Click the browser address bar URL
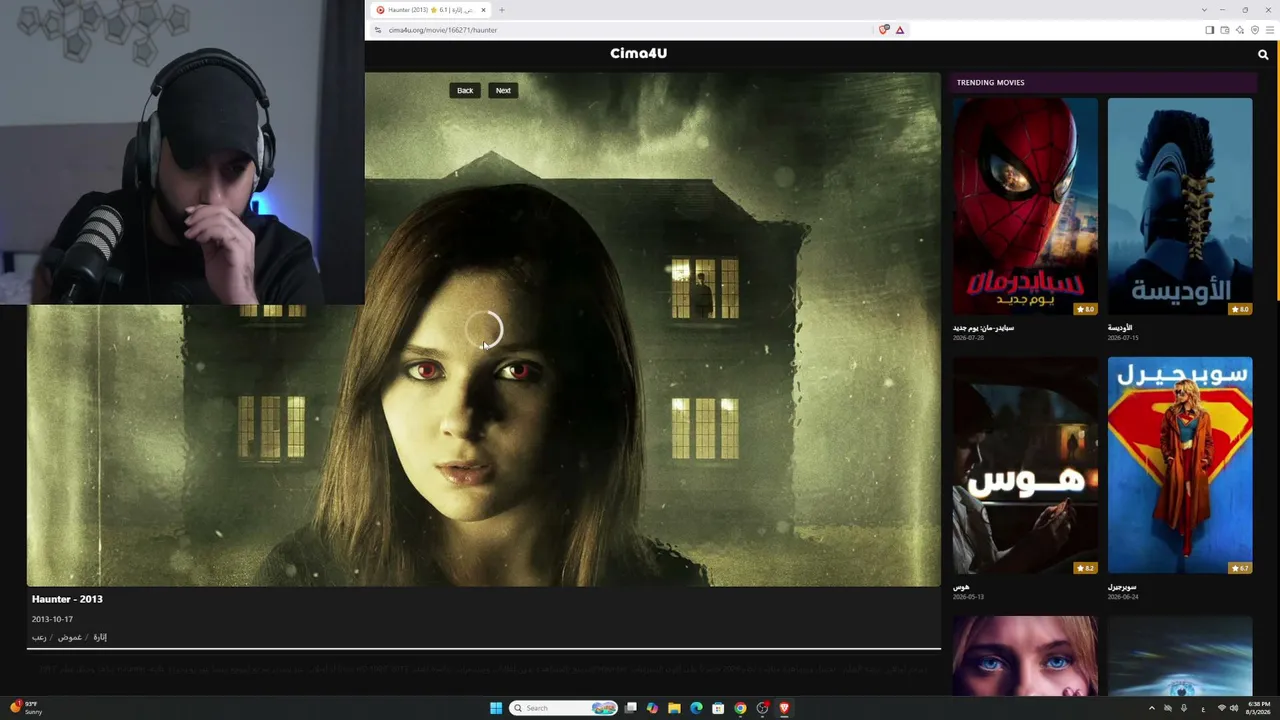Viewport: 1280px width, 720px height. pos(443,30)
